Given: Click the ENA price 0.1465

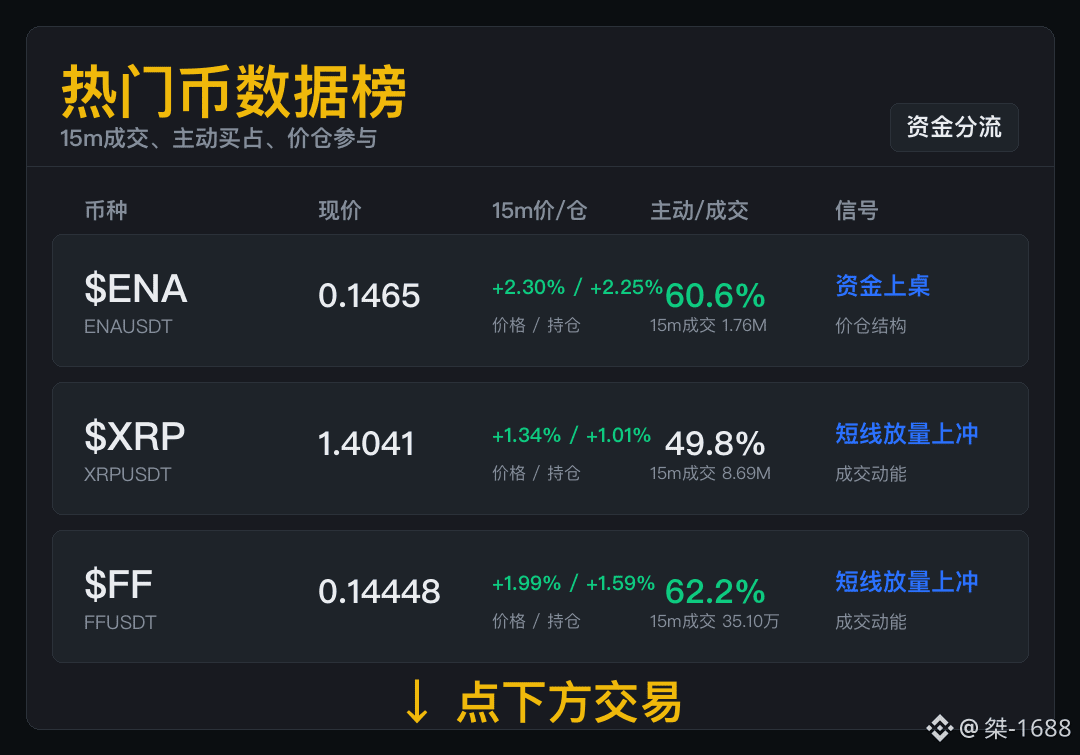Looking at the screenshot, I should 369,296.
